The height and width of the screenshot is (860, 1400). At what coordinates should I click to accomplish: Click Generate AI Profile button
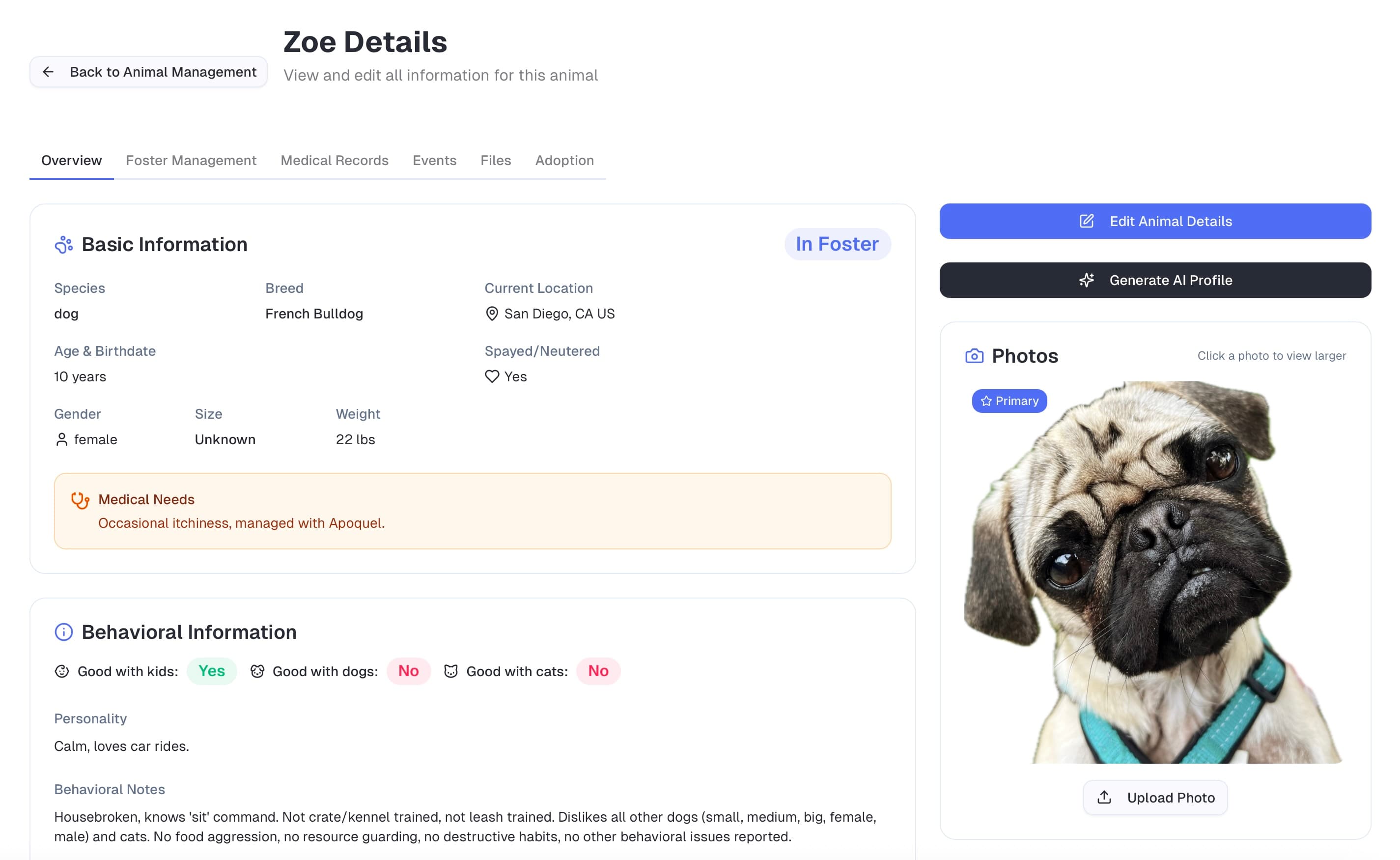pos(1155,281)
